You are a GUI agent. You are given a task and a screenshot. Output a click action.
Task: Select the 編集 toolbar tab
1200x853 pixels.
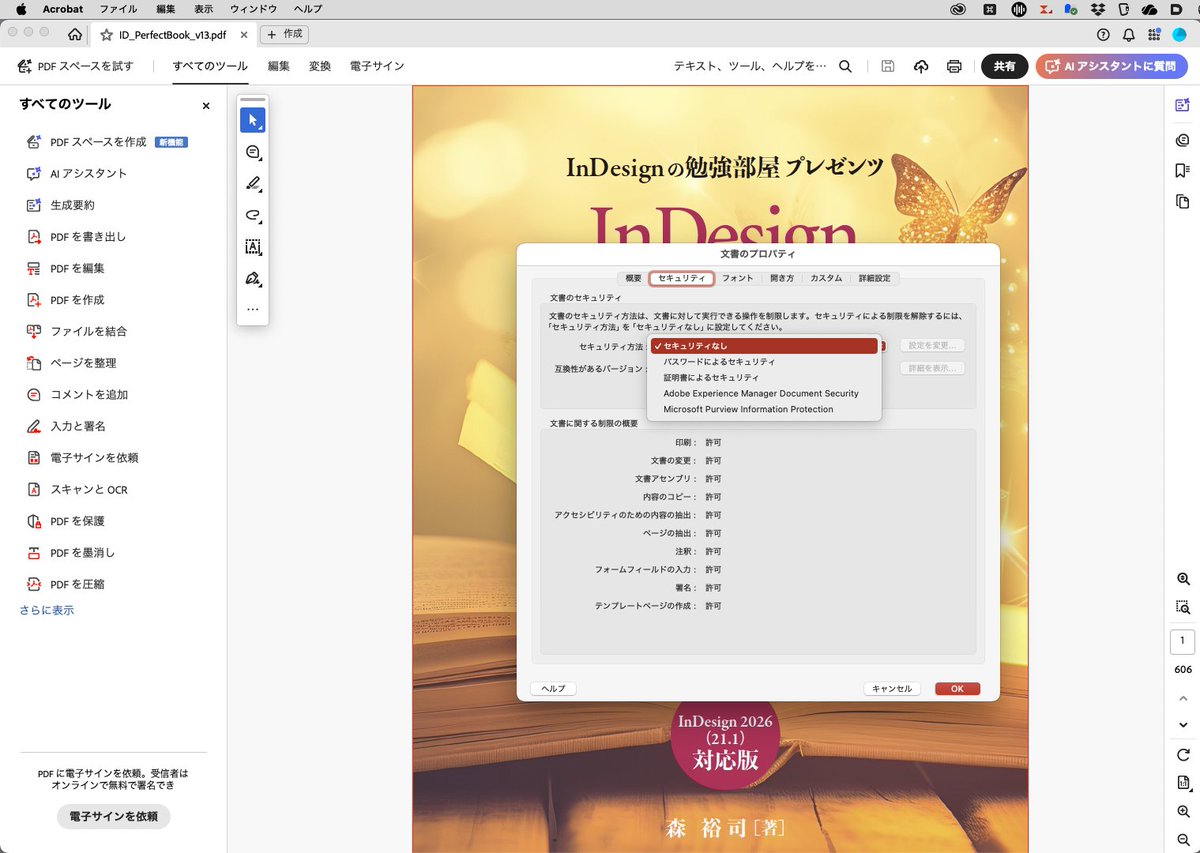278,66
